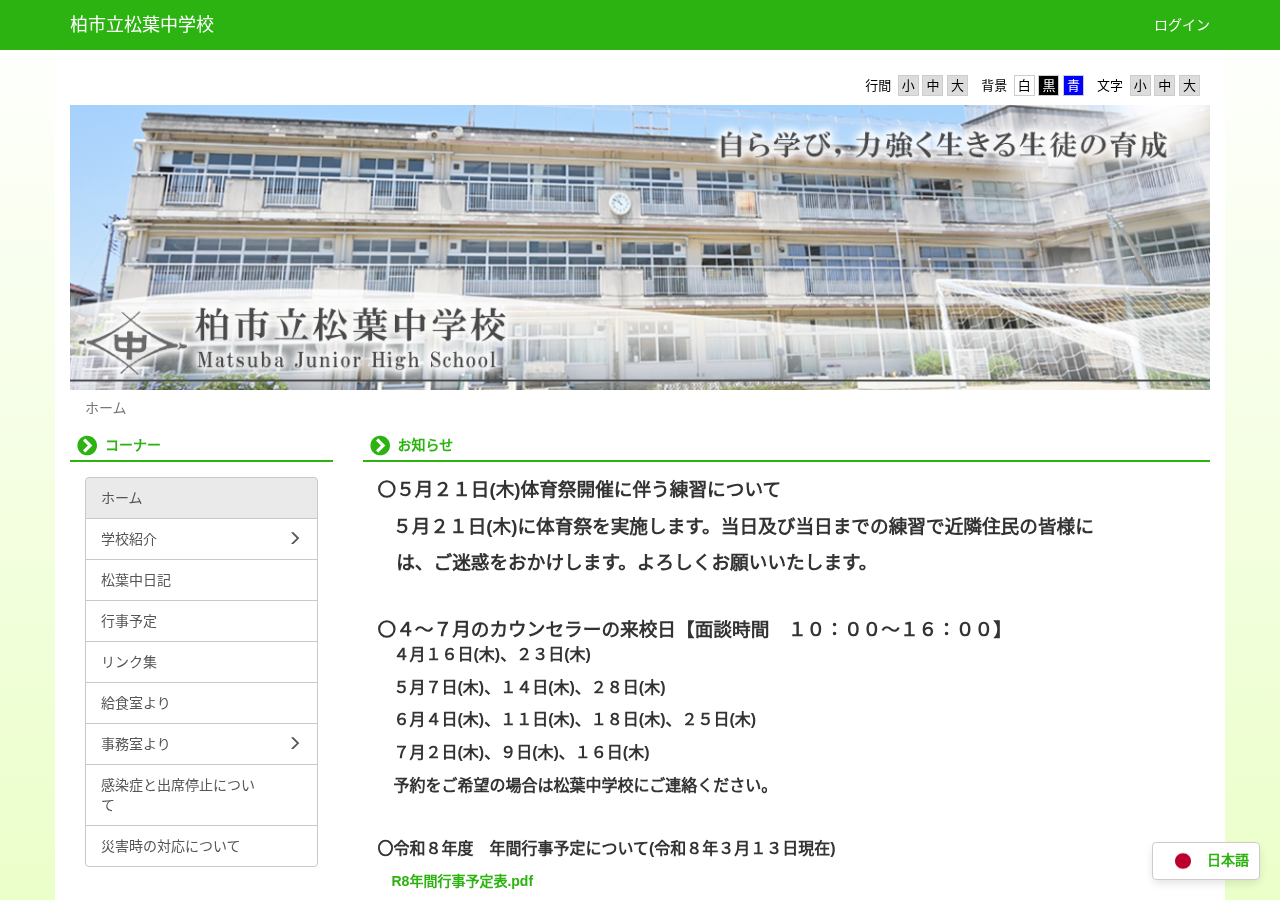Set font size 文字 to 大
1280x900 pixels.
click(1189, 86)
